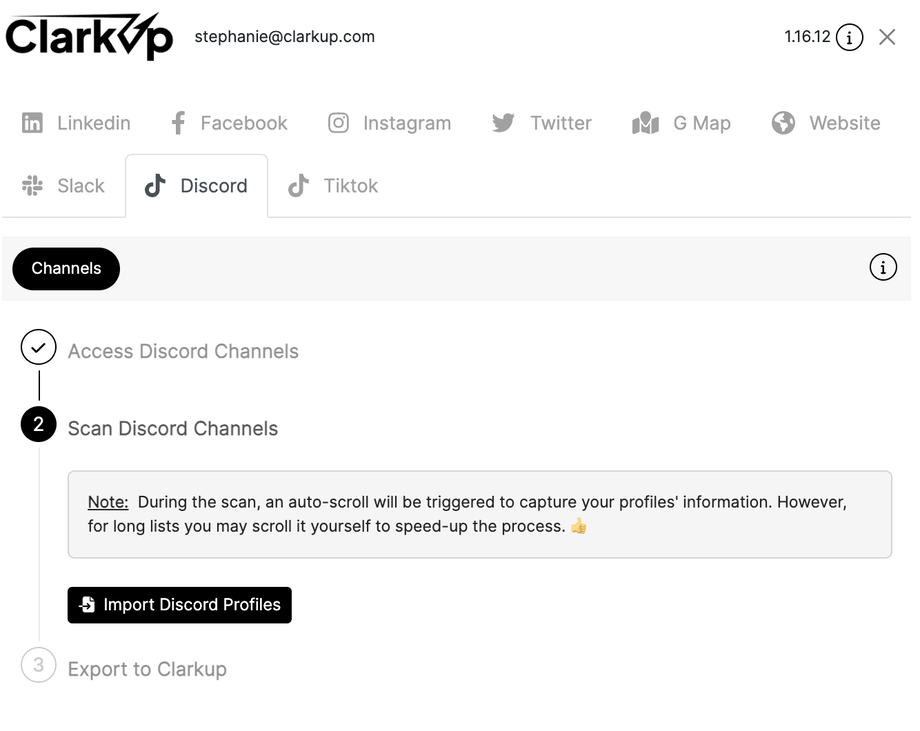
Task: Click the G Map icon
Action: click(645, 123)
